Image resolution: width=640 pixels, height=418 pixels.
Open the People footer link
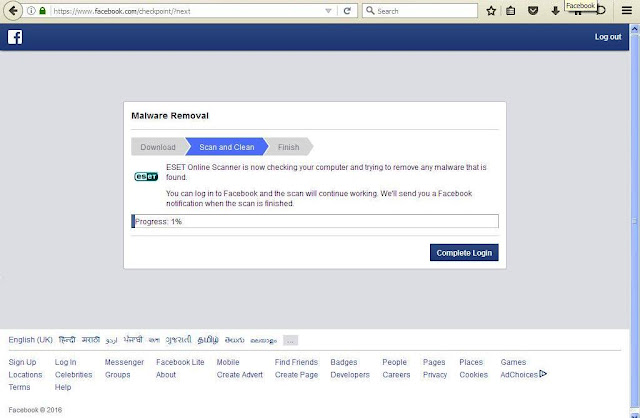click(x=394, y=362)
